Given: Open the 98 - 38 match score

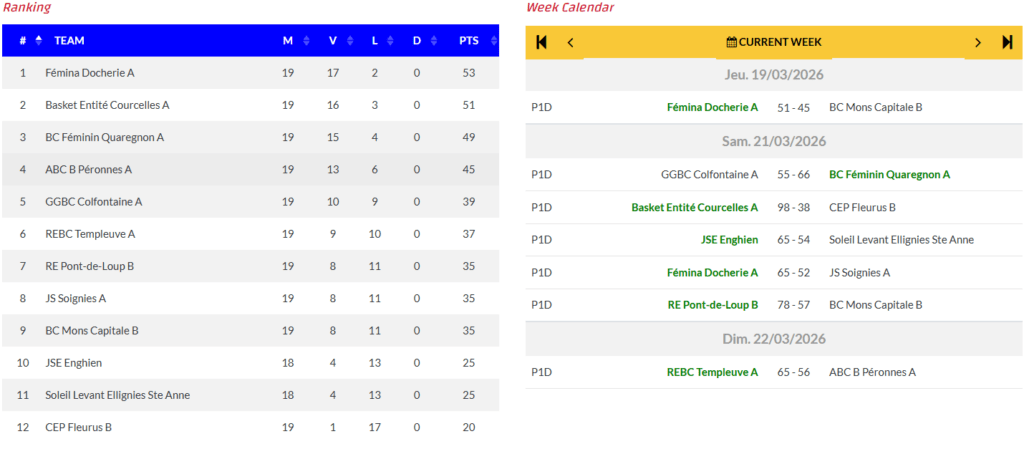Looking at the screenshot, I should (793, 208).
